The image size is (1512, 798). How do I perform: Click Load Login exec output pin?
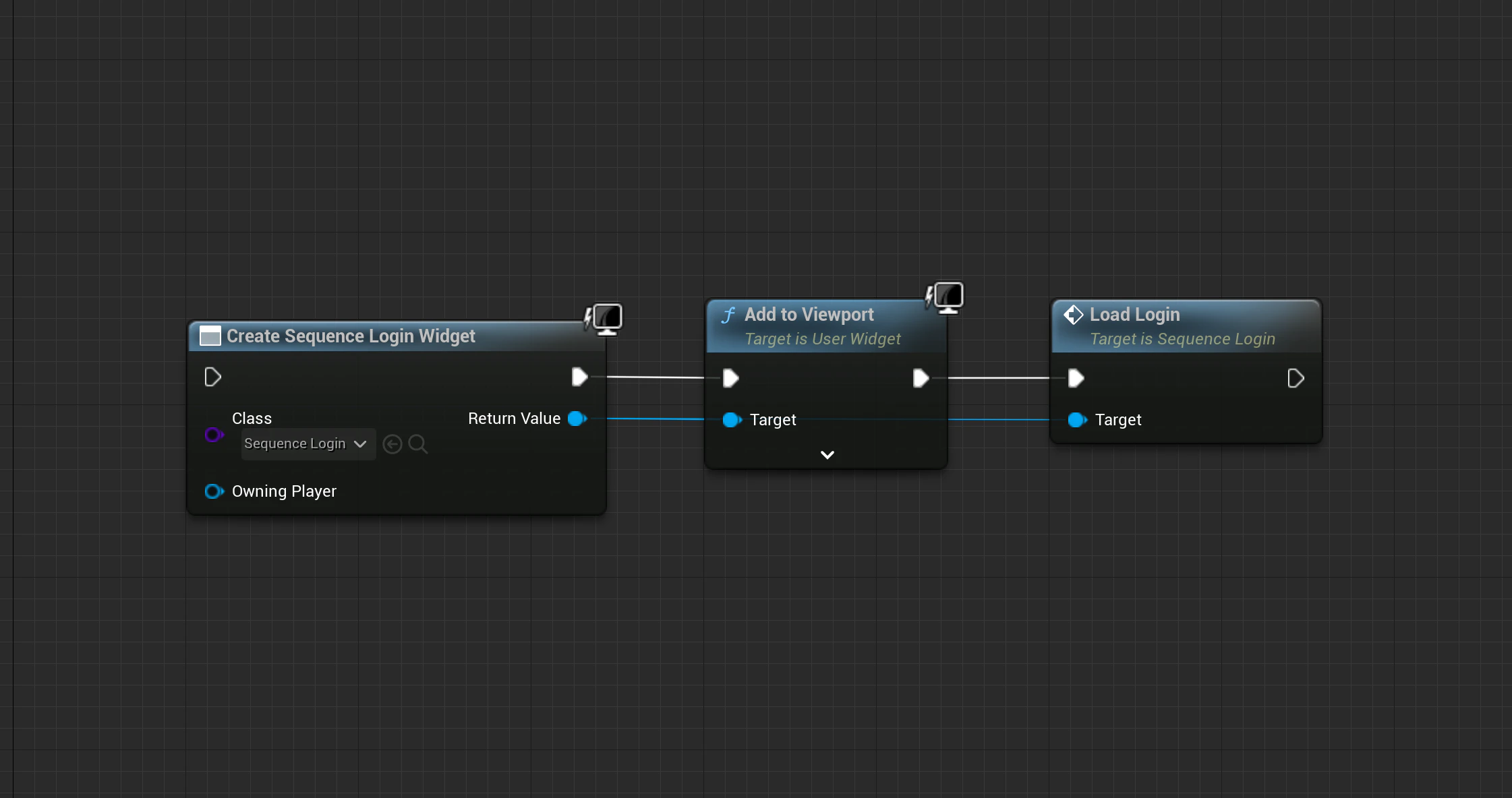point(1295,378)
